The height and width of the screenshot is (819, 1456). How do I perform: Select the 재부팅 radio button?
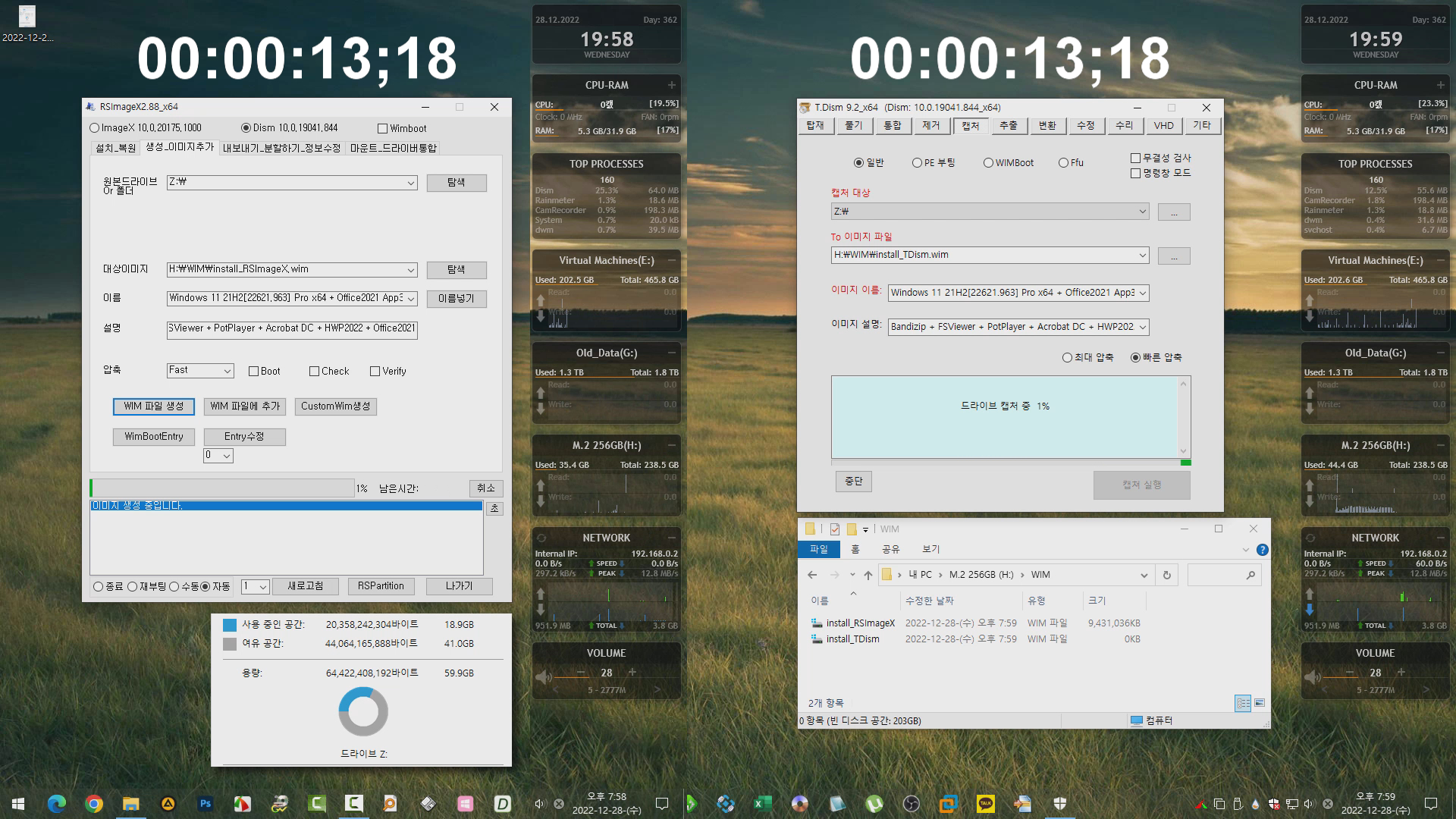133,587
